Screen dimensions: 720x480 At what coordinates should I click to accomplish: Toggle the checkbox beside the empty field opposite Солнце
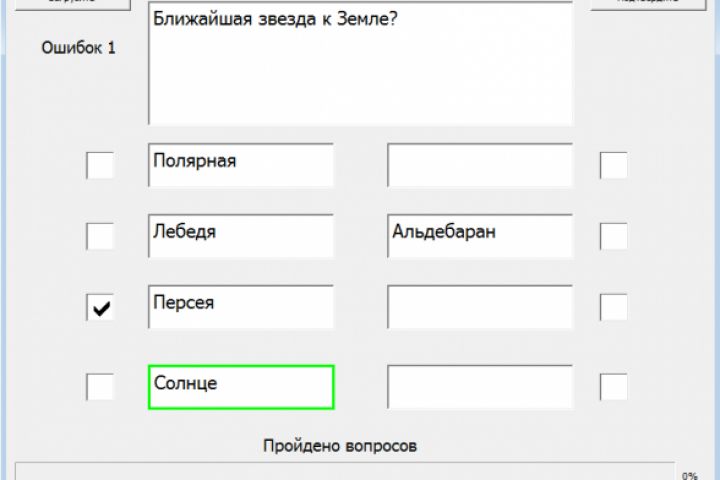click(x=613, y=386)
